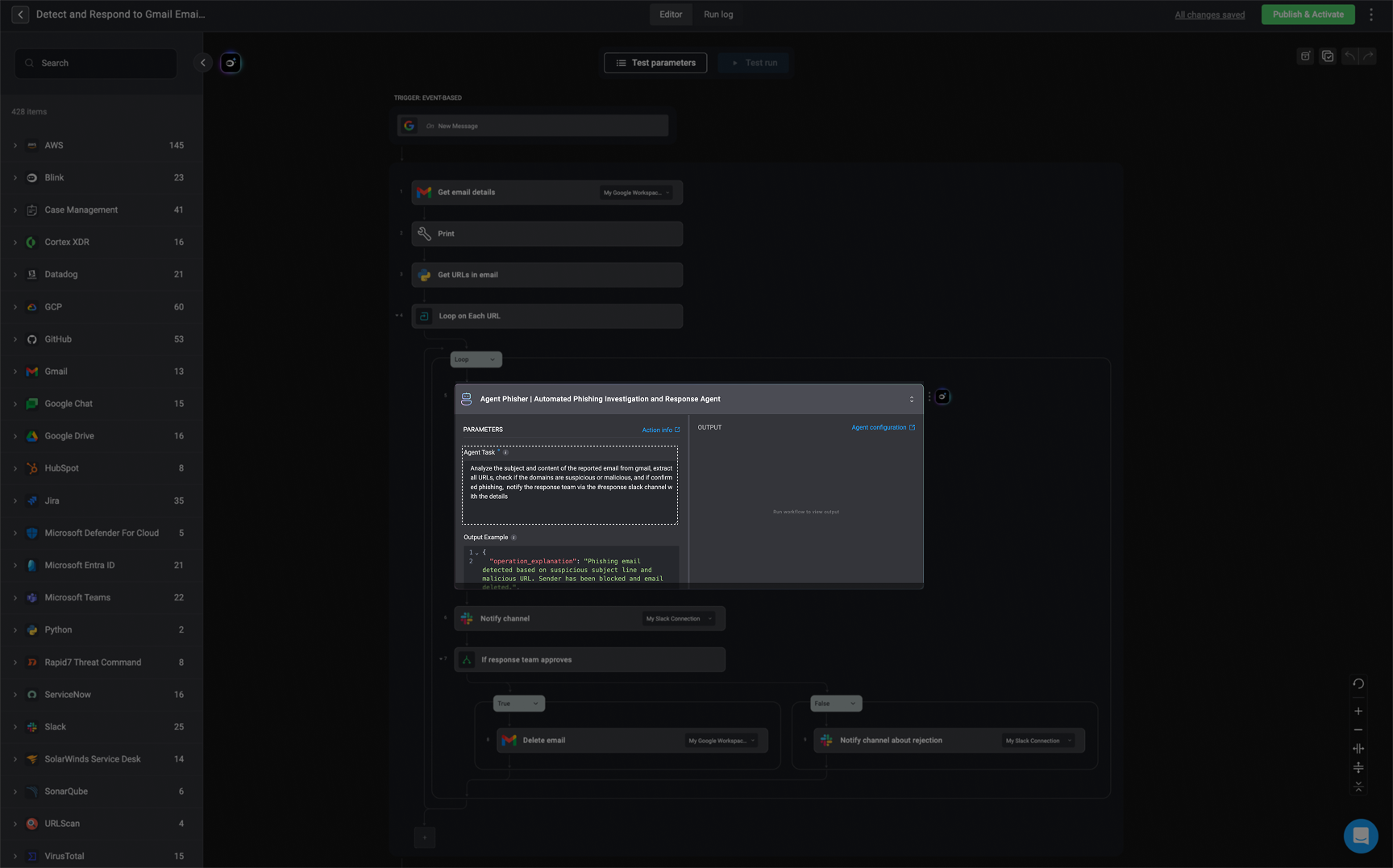Open Test parameters

click(x=655, y=63)
